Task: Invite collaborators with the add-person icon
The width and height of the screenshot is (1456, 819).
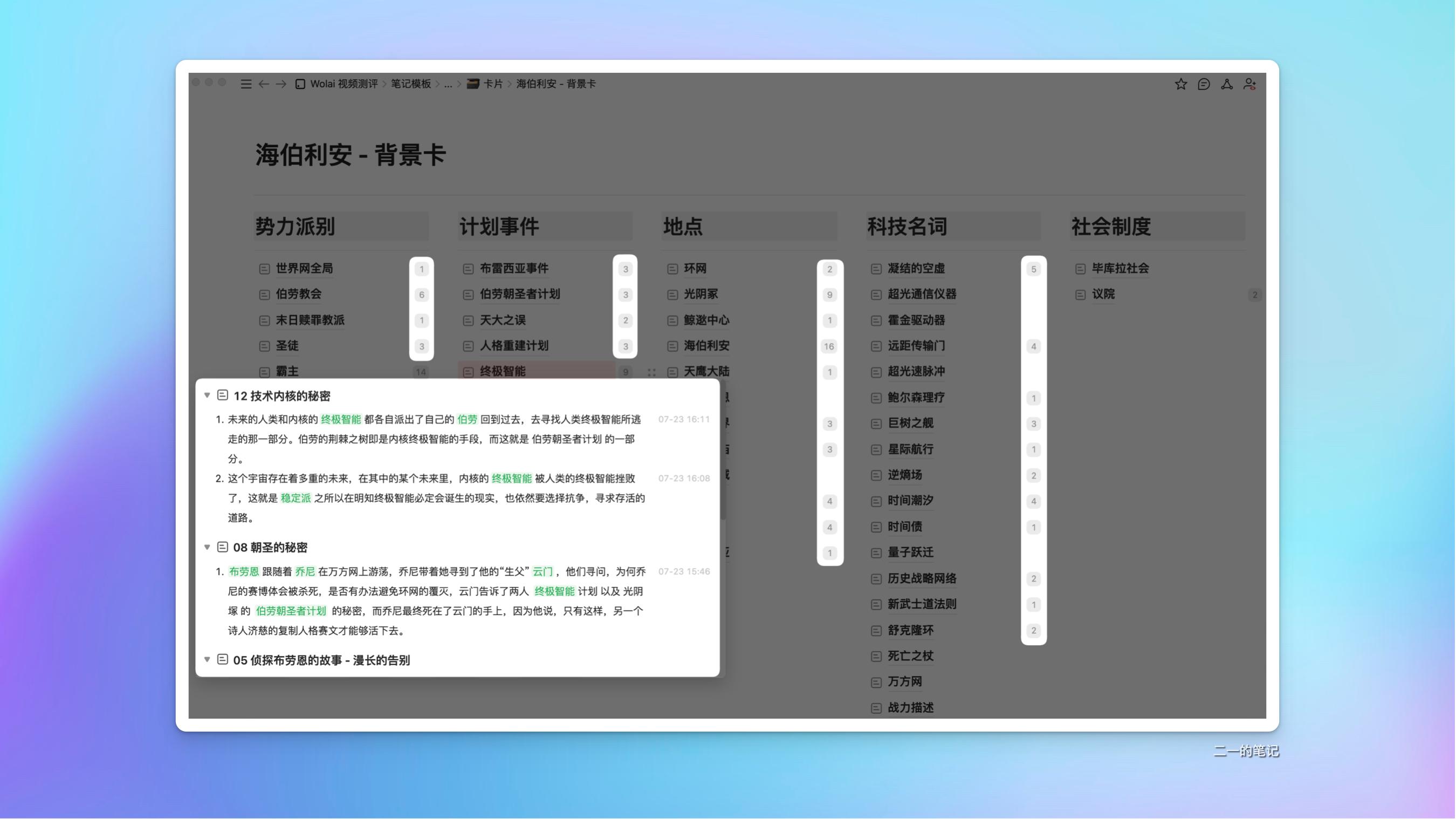Action: [x=1250, y=84]
